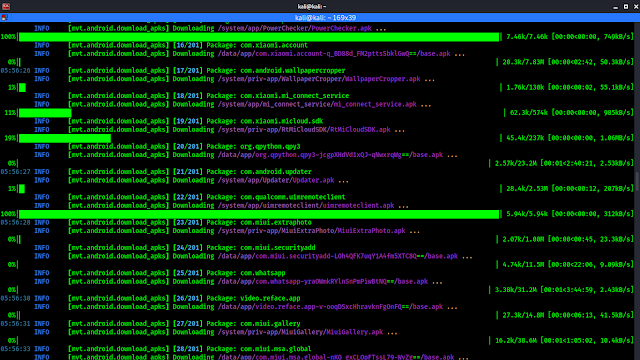Minimize the terminal window
Screen dimensions: 640x360
[616, 7]
